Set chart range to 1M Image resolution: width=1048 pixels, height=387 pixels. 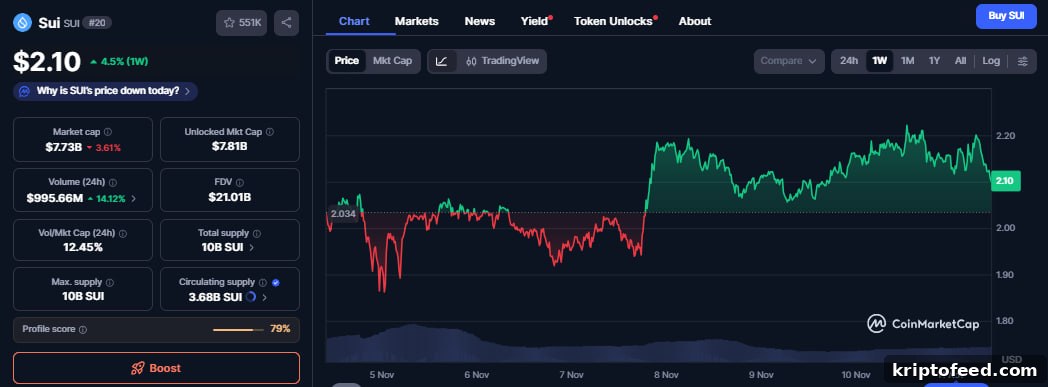907,61
